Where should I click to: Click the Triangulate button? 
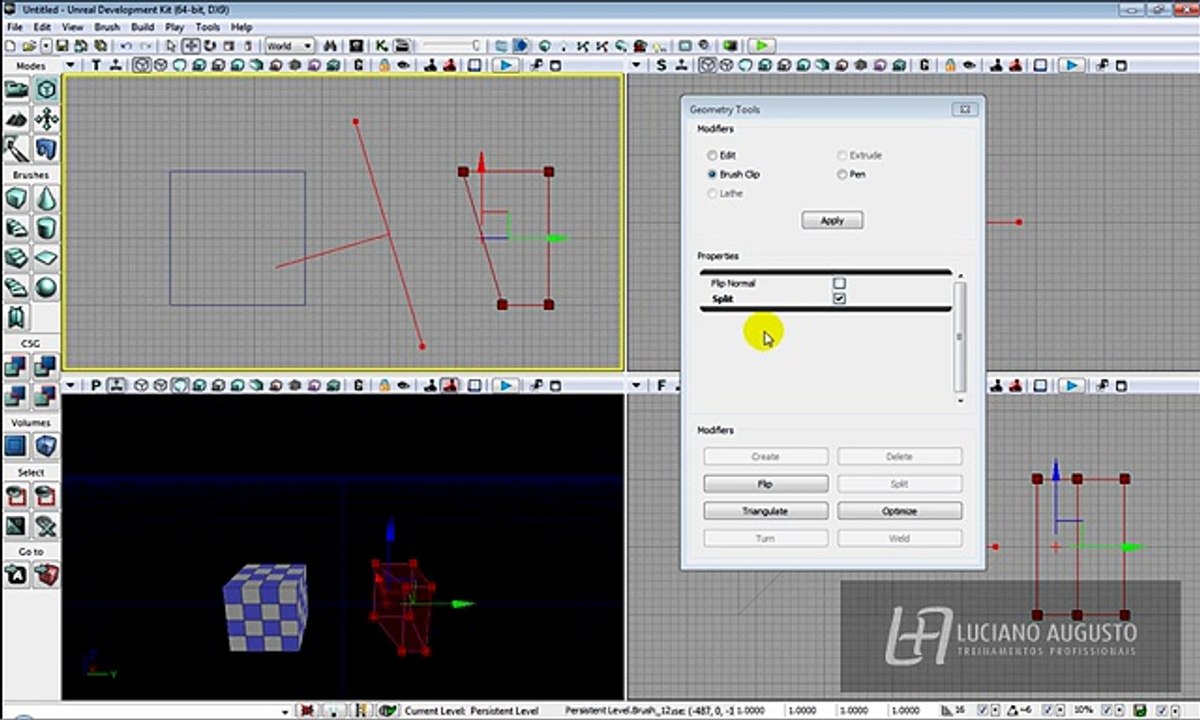point(765,511)
